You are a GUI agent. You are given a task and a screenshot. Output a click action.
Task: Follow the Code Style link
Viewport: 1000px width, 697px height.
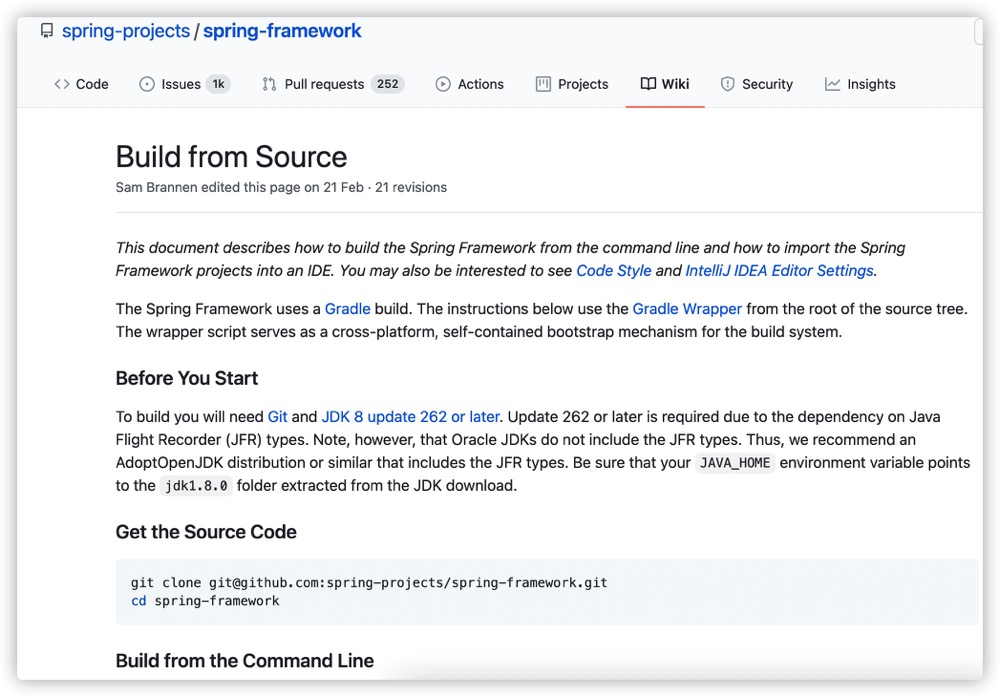(x=614, y=270)
